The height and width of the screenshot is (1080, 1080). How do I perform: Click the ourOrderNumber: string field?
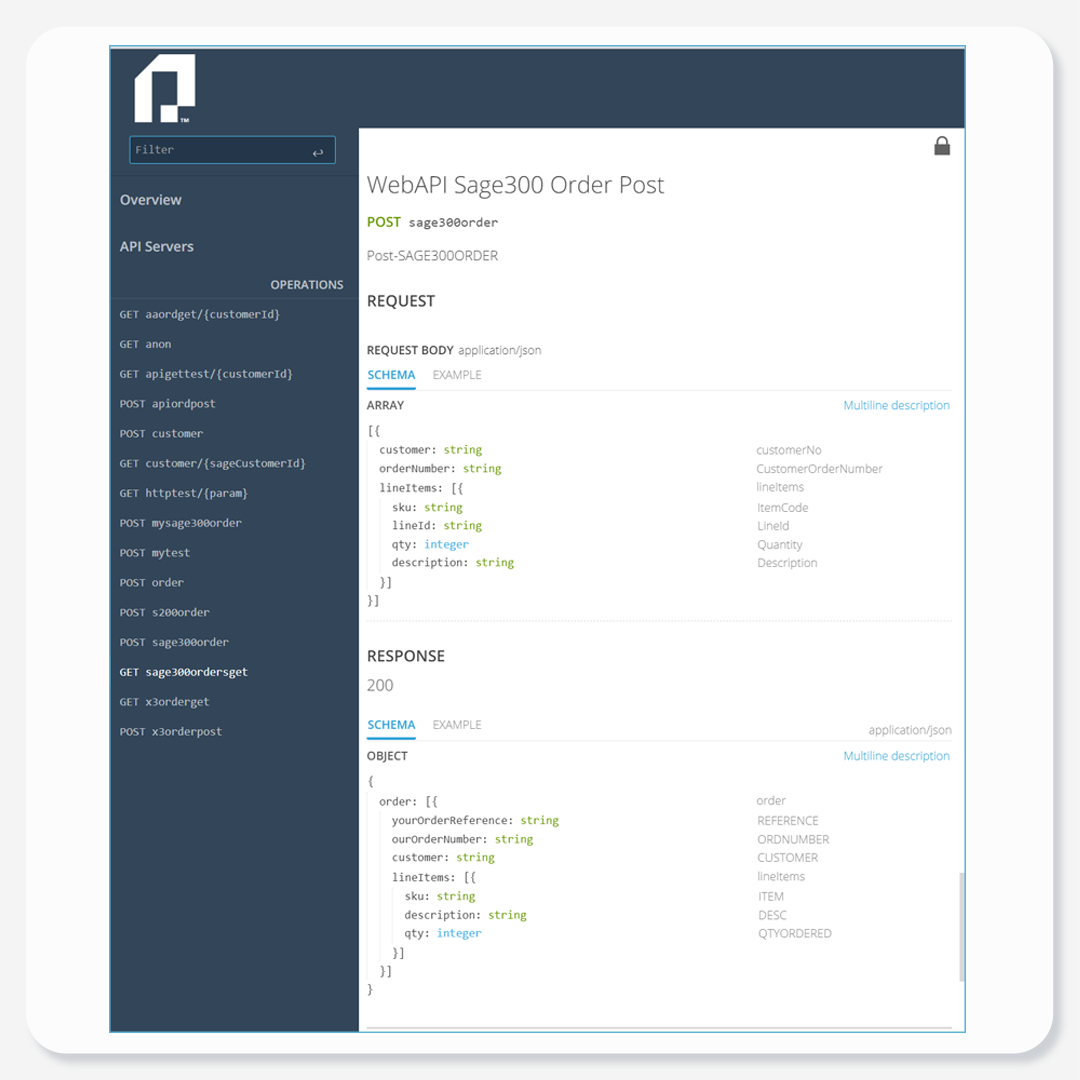point(462,840)
